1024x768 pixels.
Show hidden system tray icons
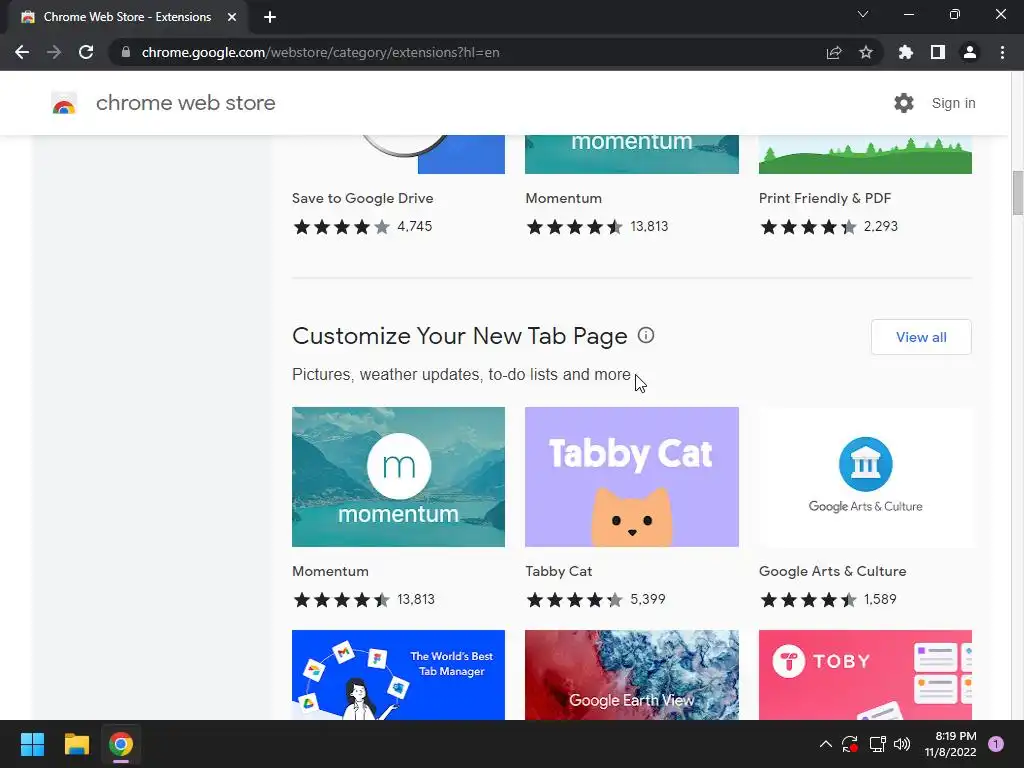point(825,744)
